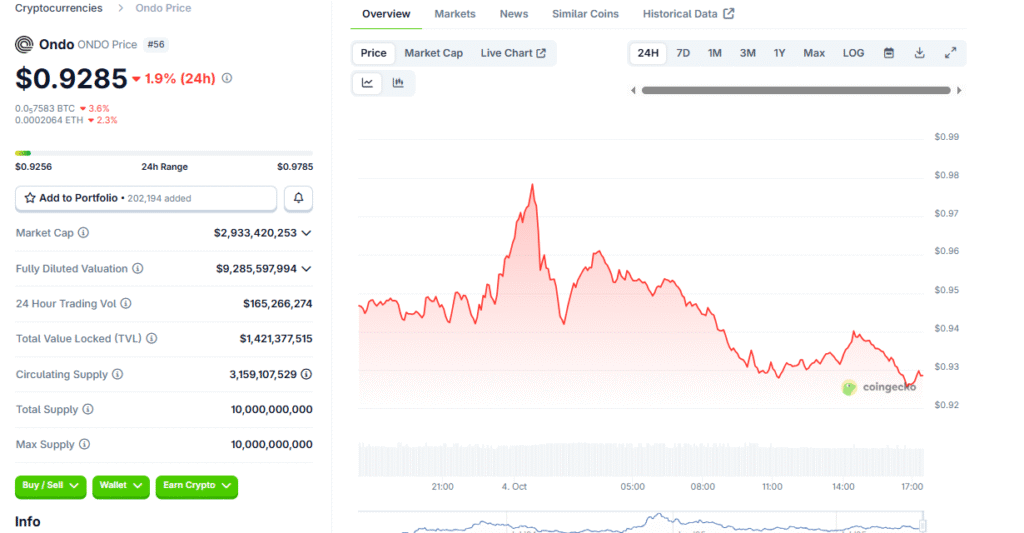Download the chart data

tap(919, 53)
